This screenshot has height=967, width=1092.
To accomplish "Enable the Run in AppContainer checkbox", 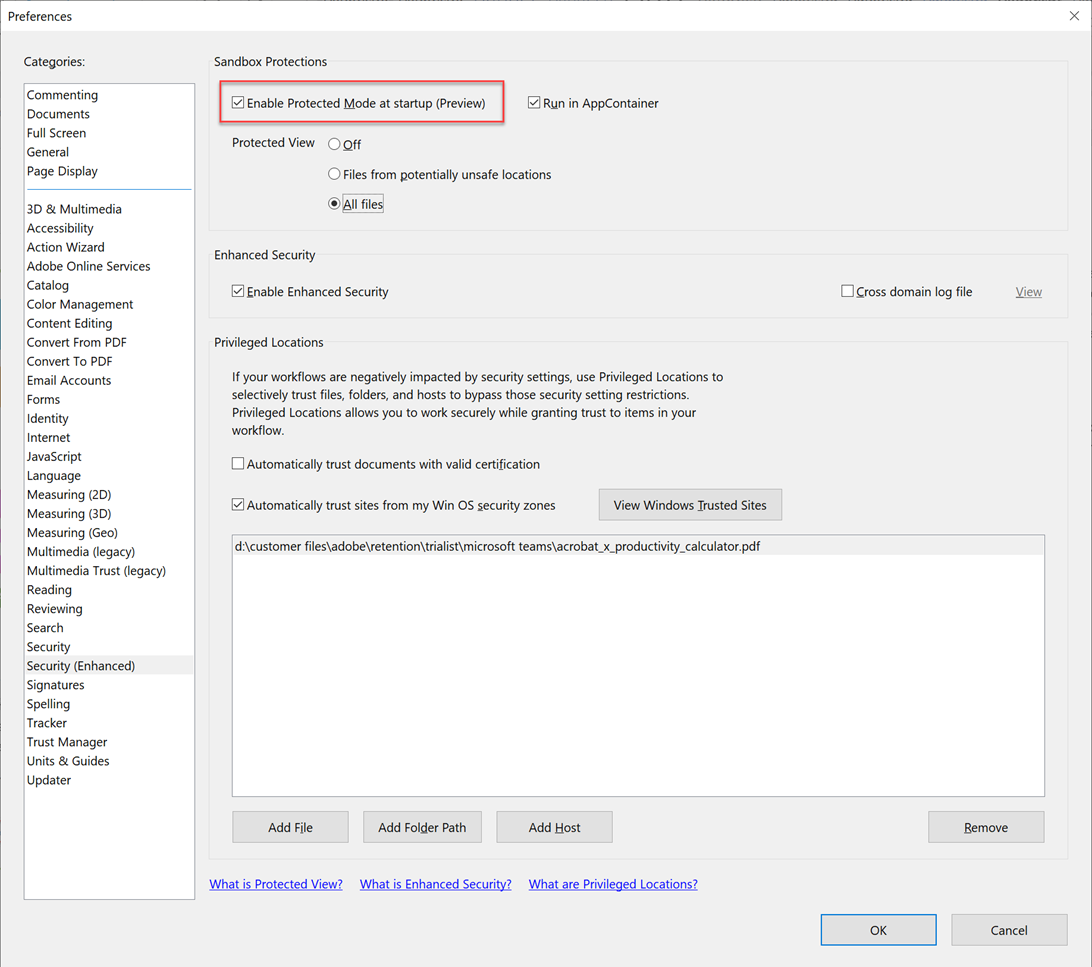I will [534, 102].
